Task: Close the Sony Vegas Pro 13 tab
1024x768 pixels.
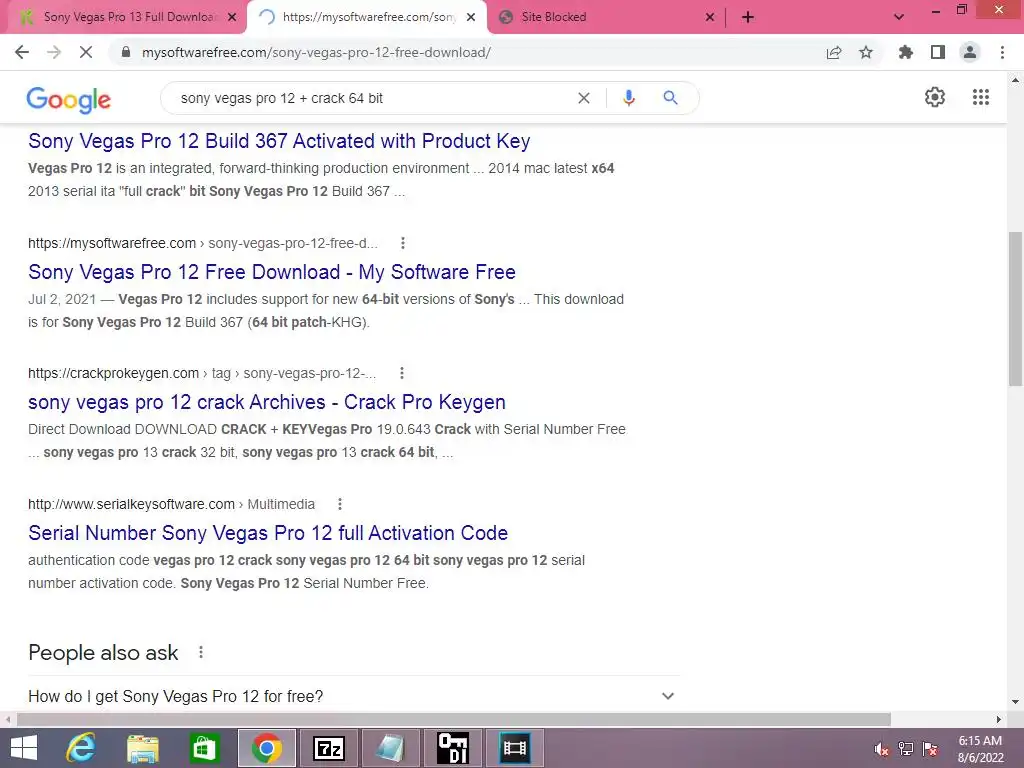Action: pos(232,17)
